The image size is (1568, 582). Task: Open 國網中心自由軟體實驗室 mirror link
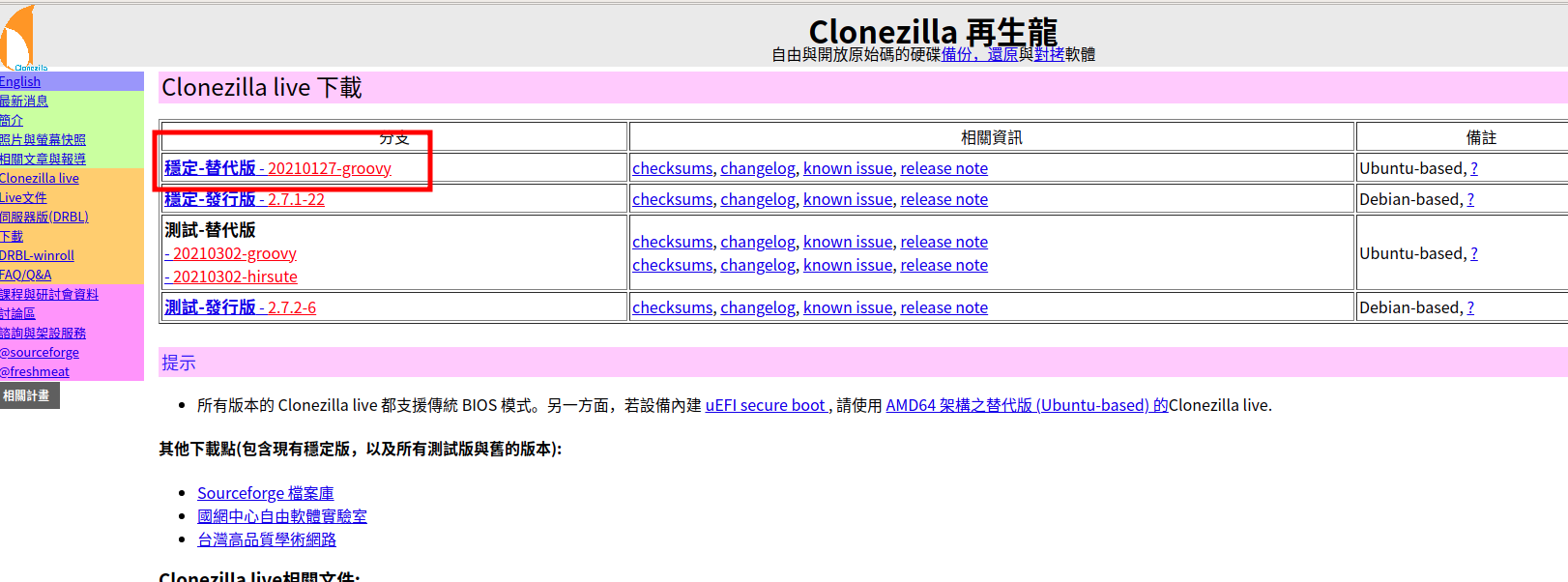(282, 516)
